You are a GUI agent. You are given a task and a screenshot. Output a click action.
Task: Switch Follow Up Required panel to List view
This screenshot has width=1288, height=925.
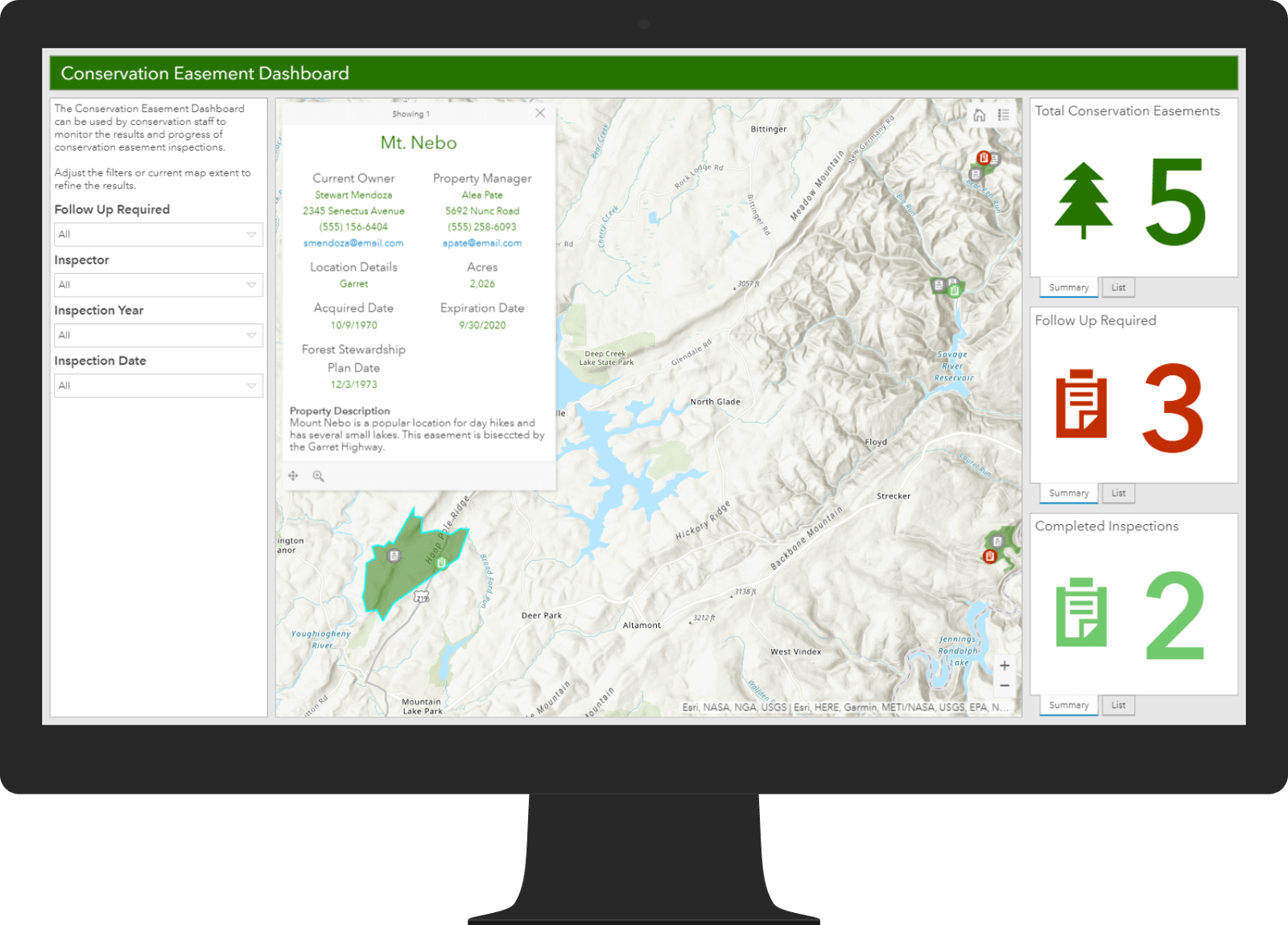point(1118,493)
